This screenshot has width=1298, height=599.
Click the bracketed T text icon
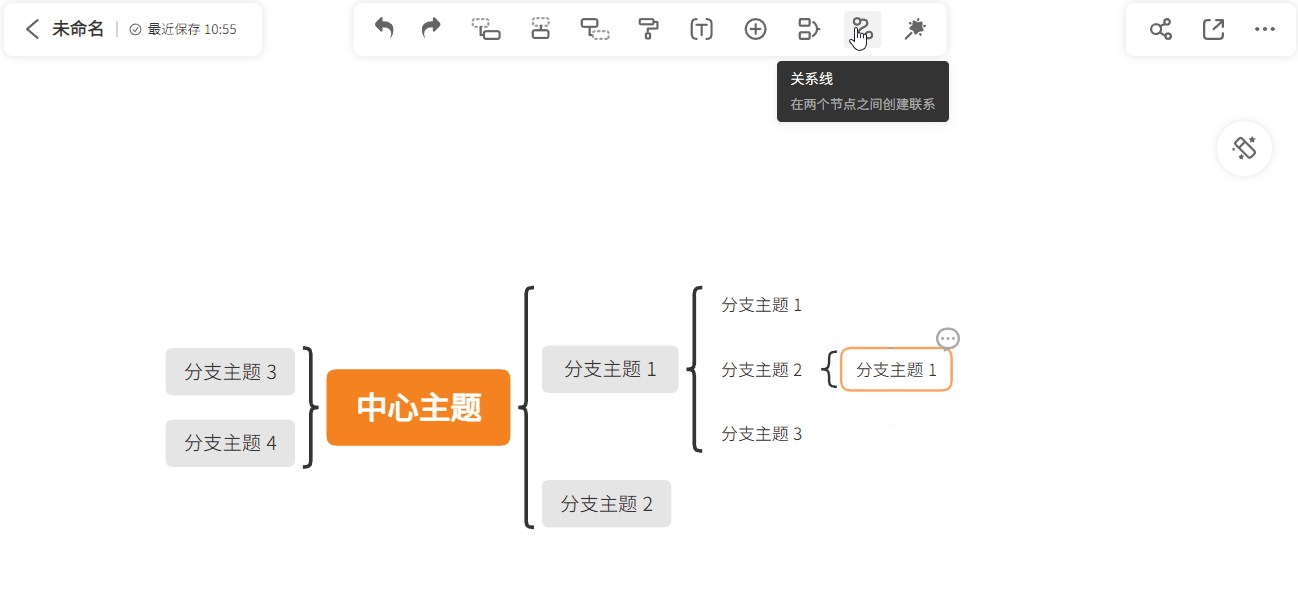702,29
